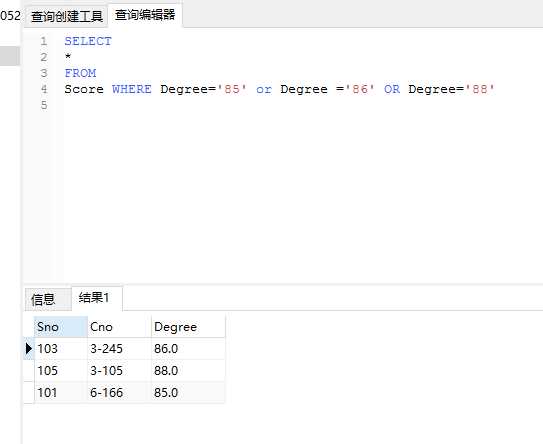Click the Cno cell 3-105
This screenshot has height=444, width=543.
point(119,371)
